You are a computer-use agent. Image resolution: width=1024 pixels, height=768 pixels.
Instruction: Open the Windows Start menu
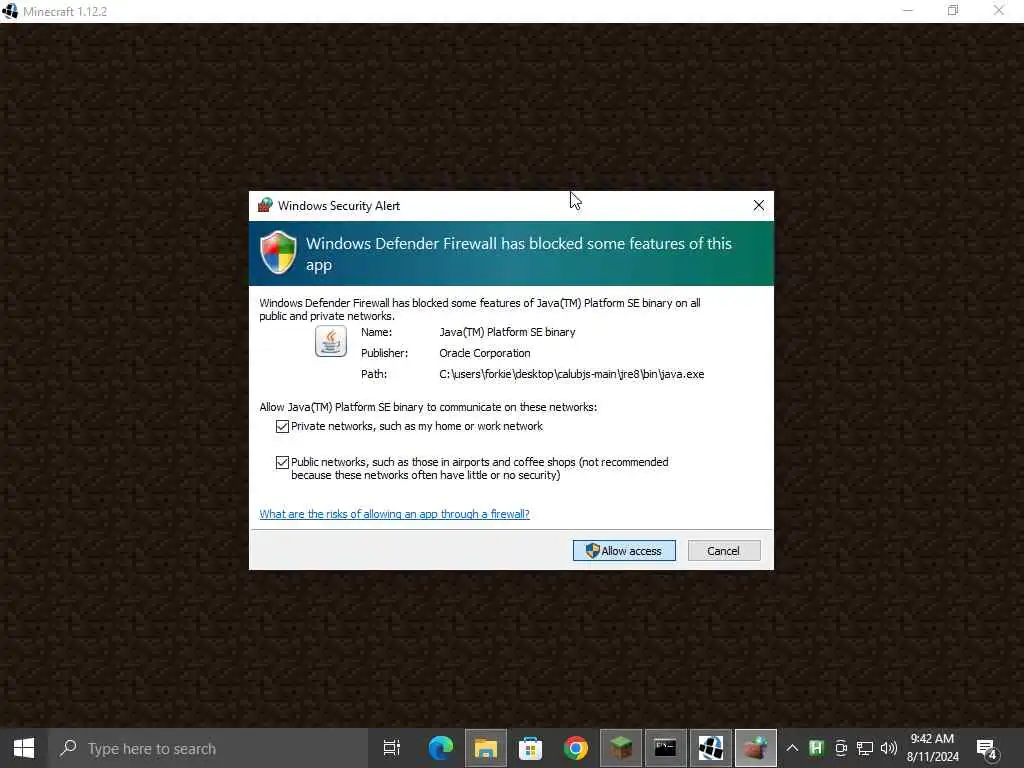coord(24,748)
